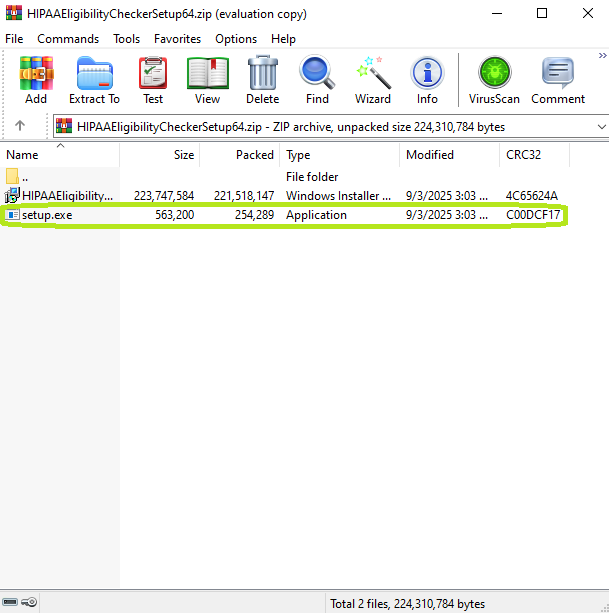Open the Commands menu

click(x=68, y=39)
